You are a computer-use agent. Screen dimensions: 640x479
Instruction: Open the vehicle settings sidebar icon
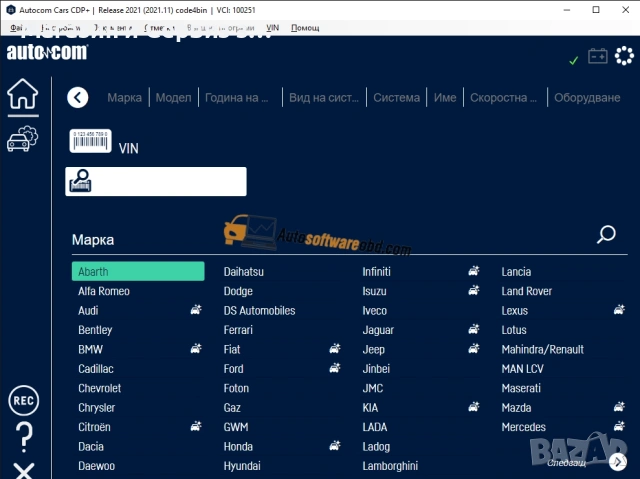(22, 139)
